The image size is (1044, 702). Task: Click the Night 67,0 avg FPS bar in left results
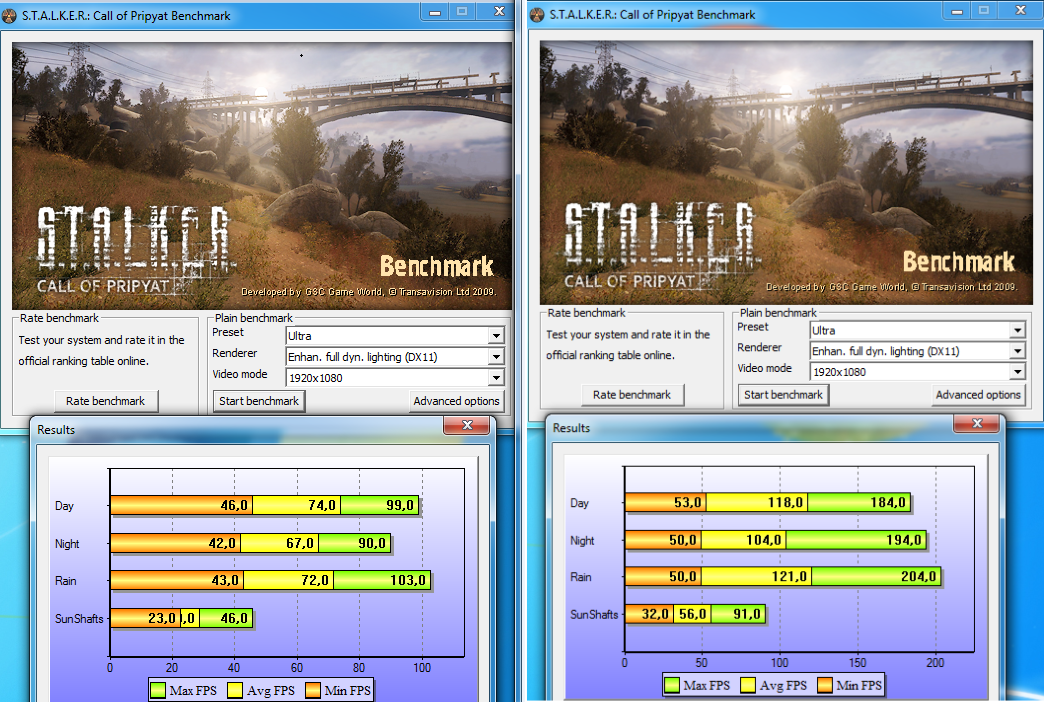[x=280, y=543]
